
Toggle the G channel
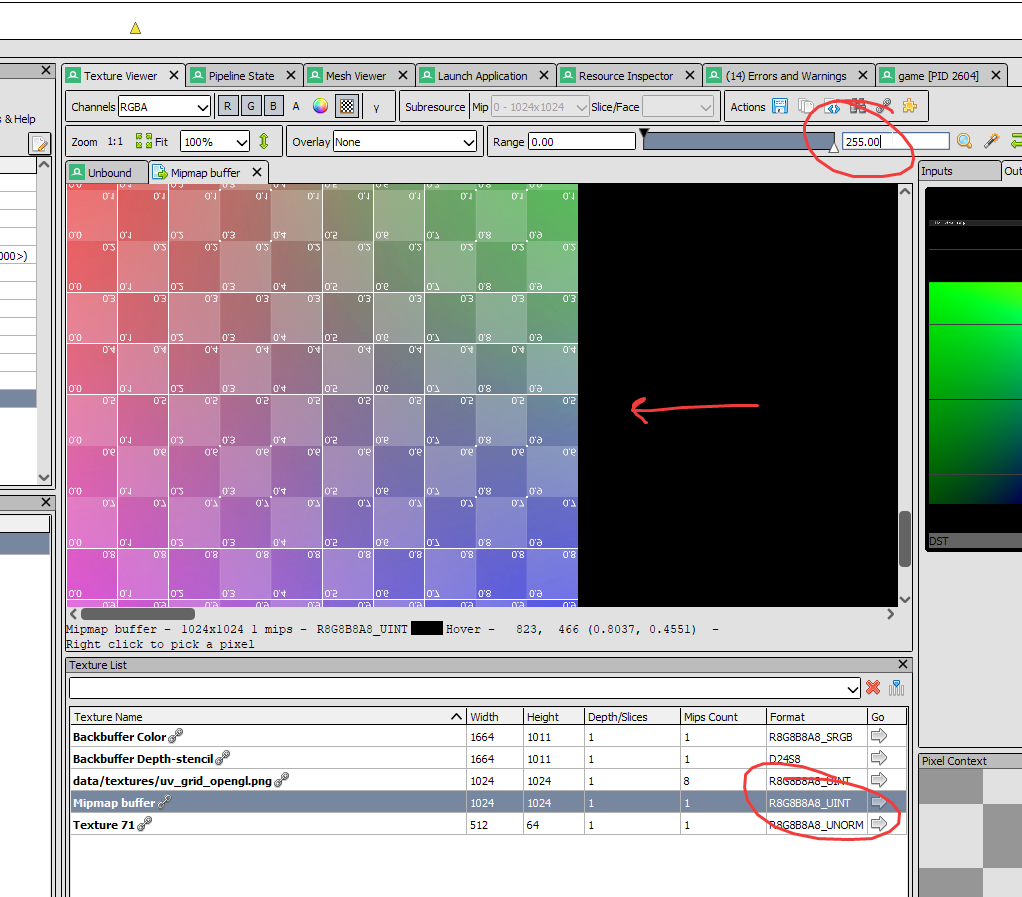click(250, 105)
